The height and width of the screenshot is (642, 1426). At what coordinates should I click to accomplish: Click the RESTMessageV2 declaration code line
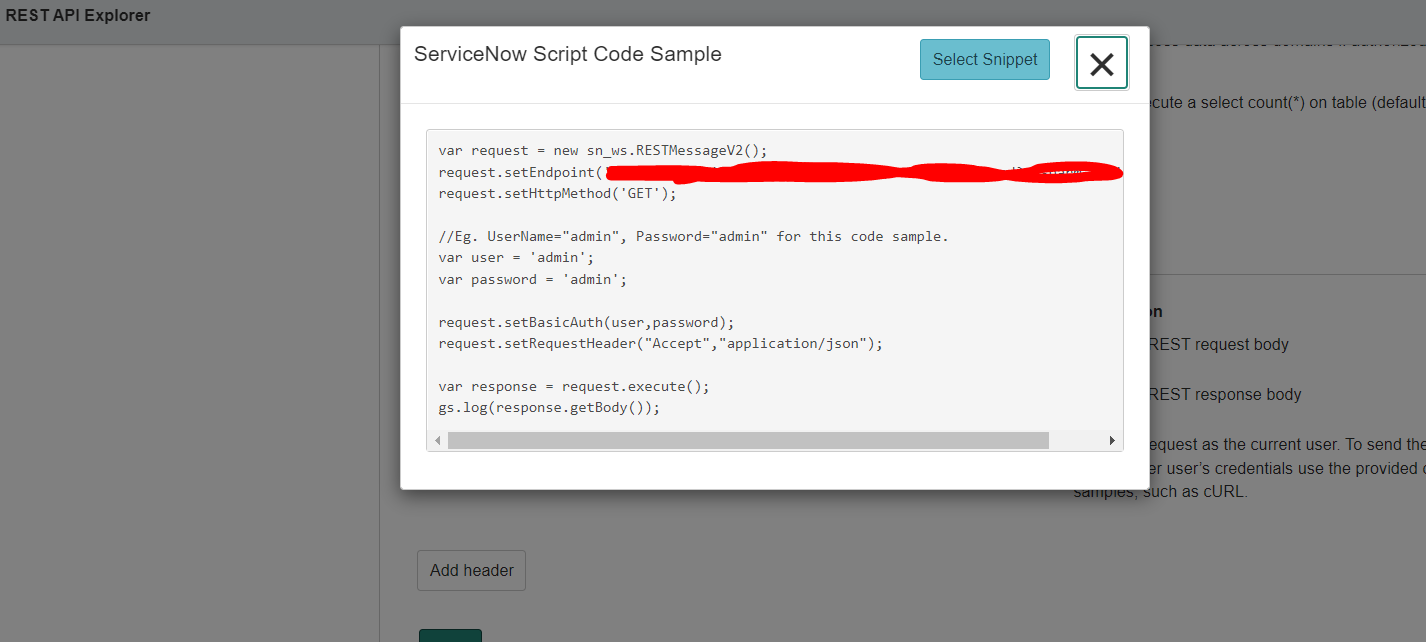pyautogui.click(x=602, y=151)
